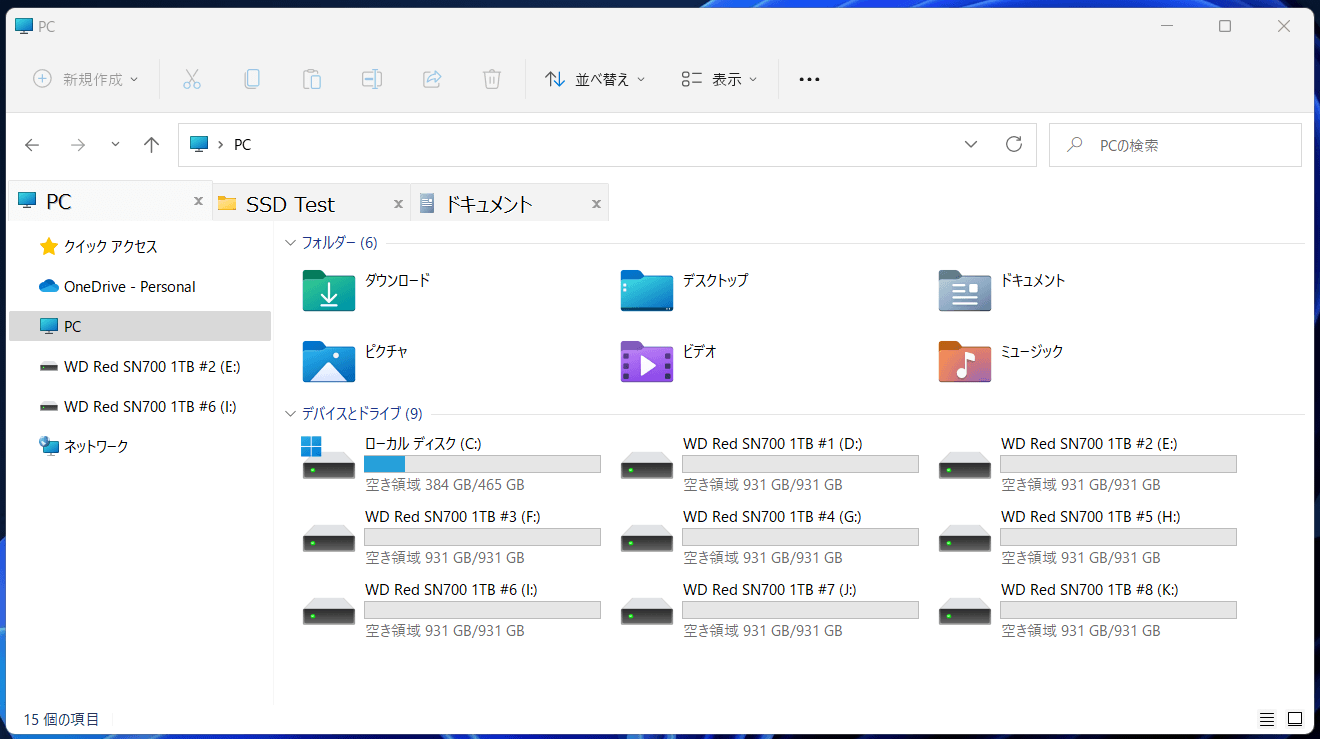Select the ミュージック folder icon
The width and height of the screenshot is (1320, 739).
(965, 361)
